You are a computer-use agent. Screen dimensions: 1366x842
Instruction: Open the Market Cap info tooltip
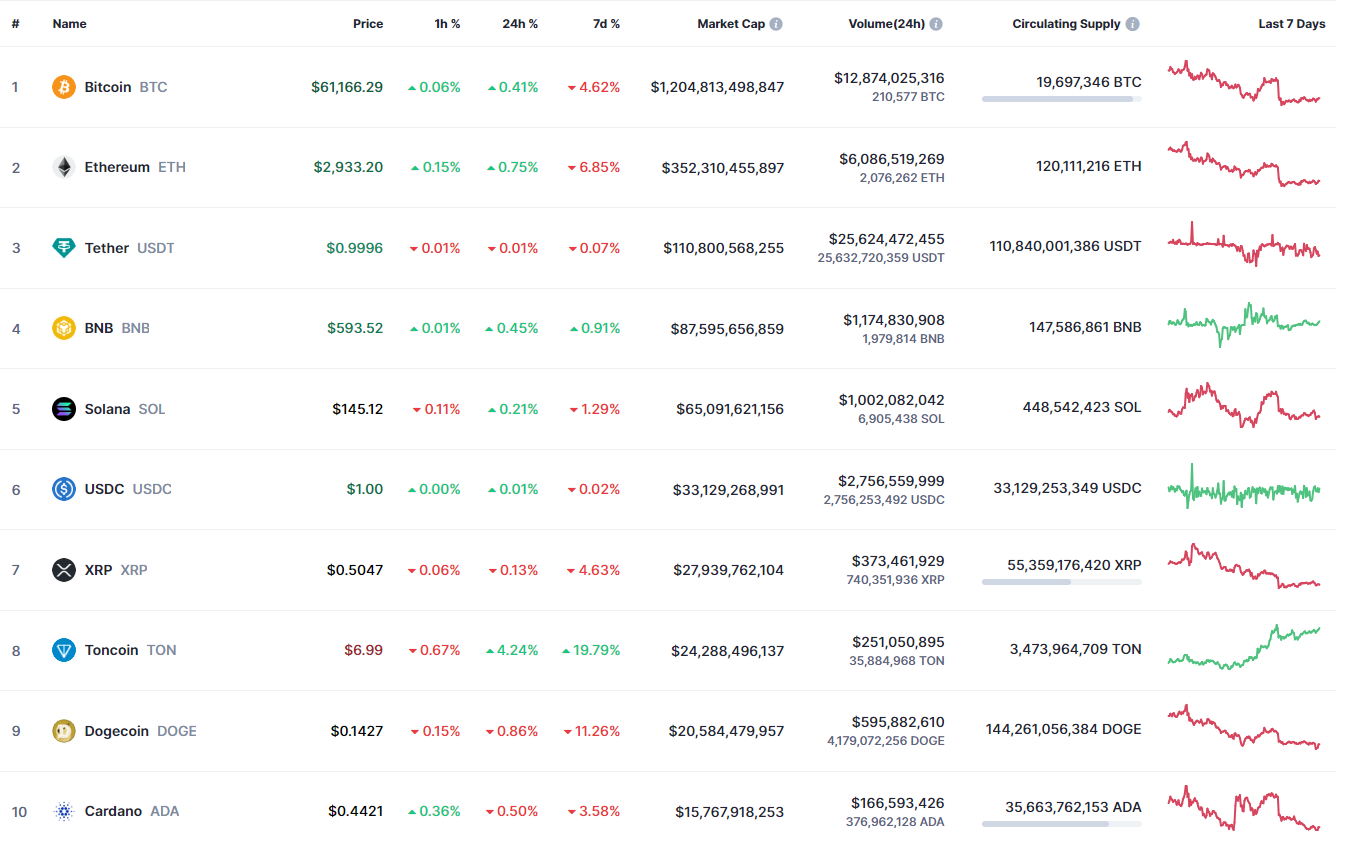(779, 23)
